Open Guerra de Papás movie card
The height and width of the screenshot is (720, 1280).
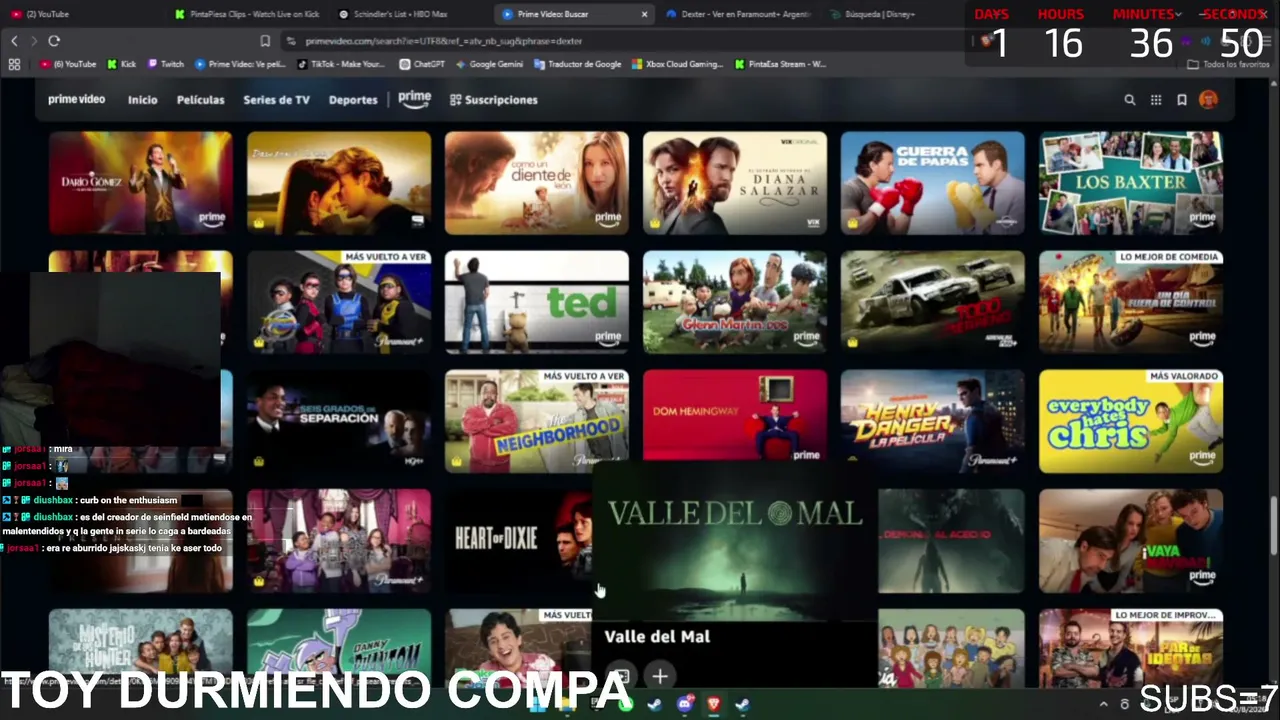tap(933, 183)
